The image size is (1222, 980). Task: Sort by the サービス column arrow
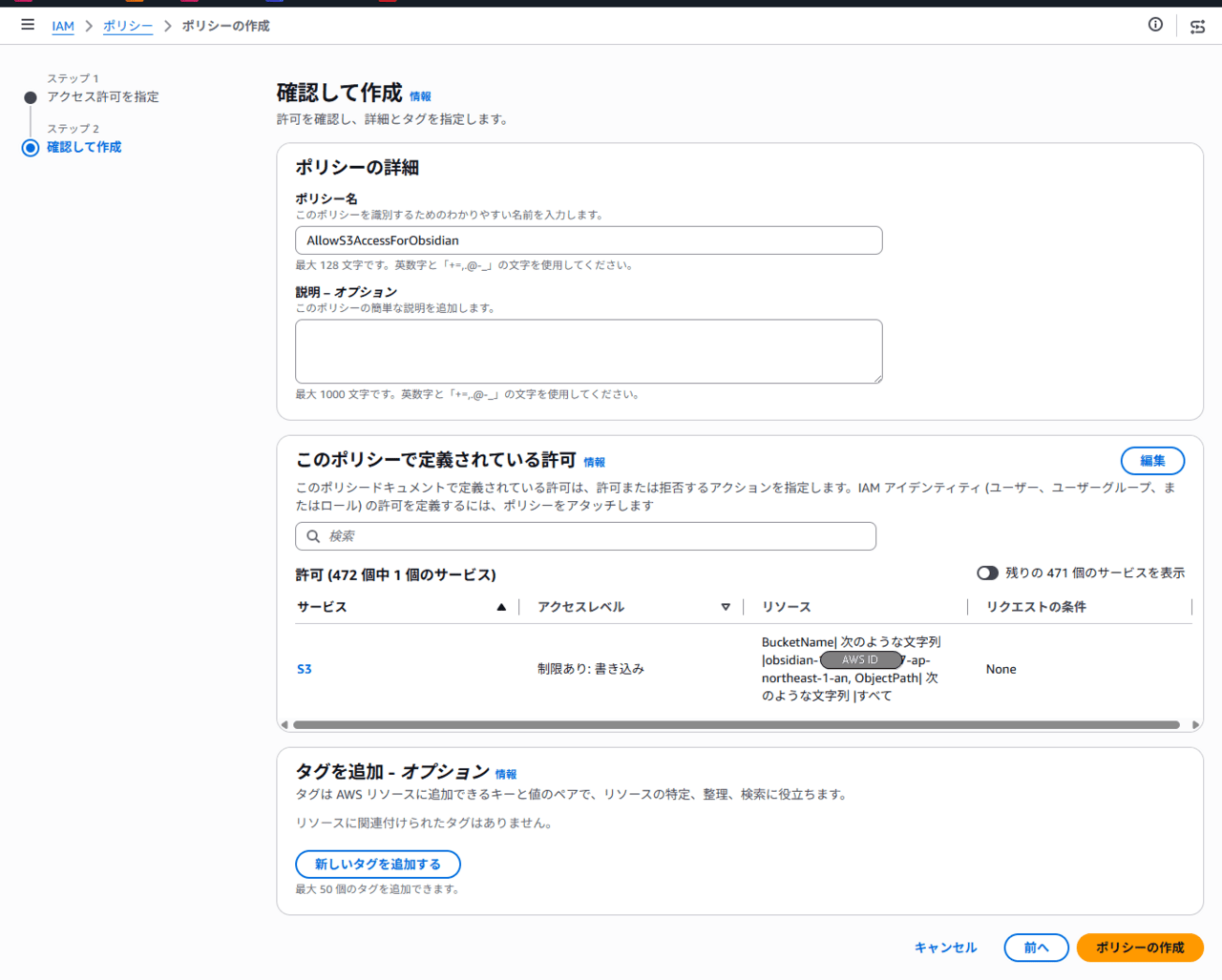(501, 607)
